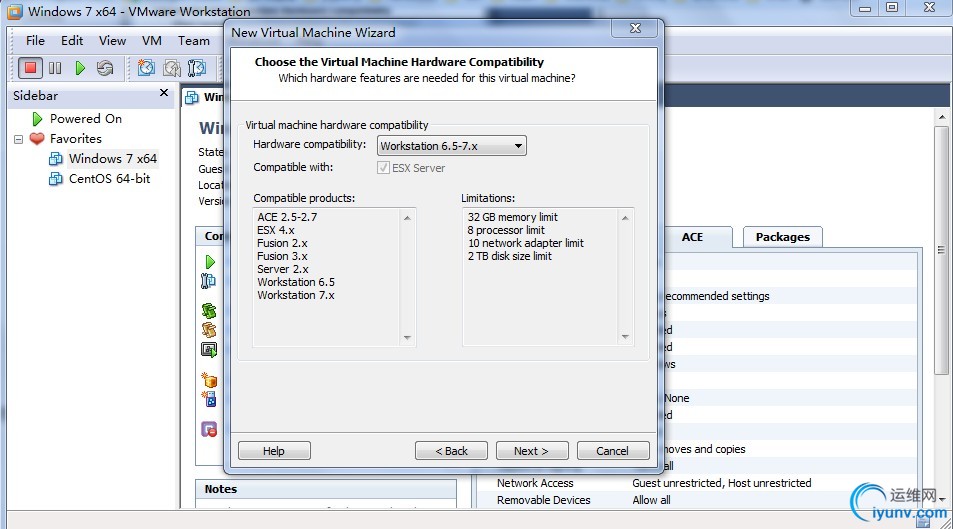Click the Suspend (pause) toolbar icon
The width and height of the screenshot is (953, 529).
coord(55,67)
